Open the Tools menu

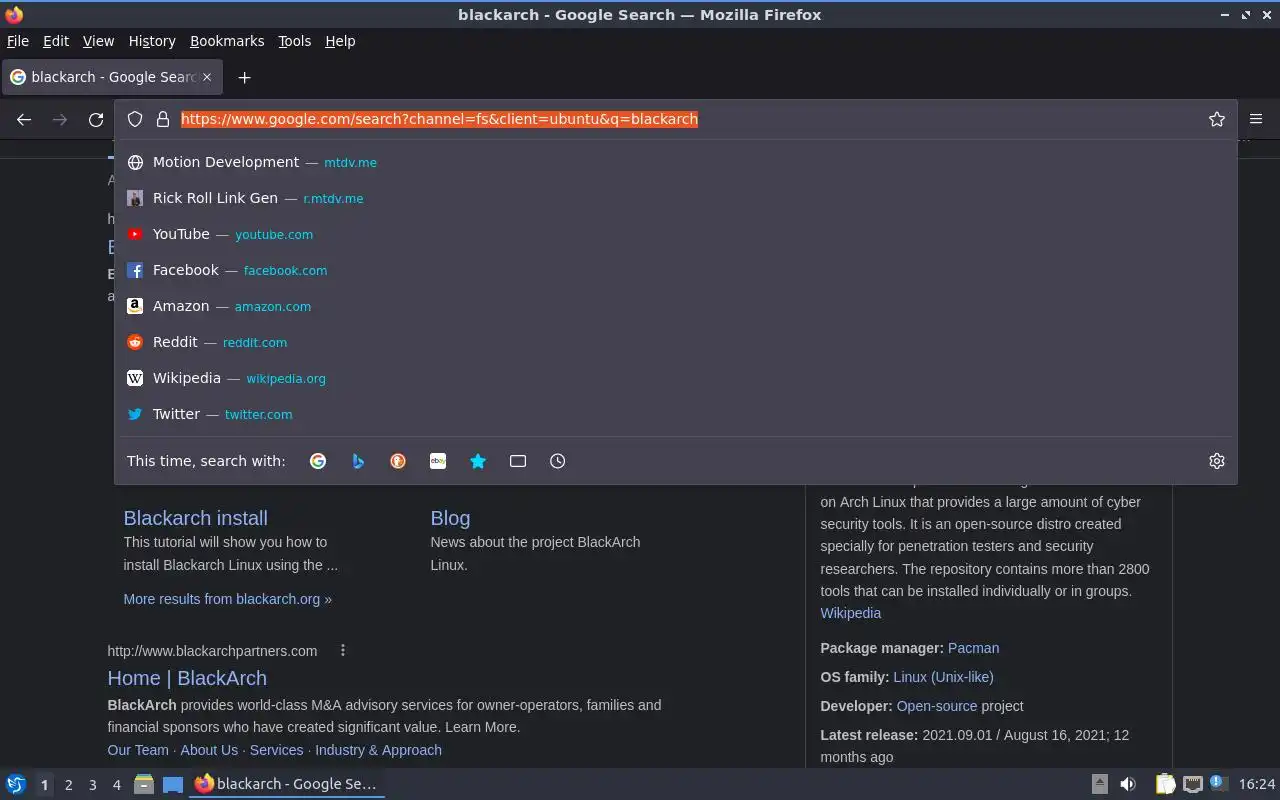294,41
